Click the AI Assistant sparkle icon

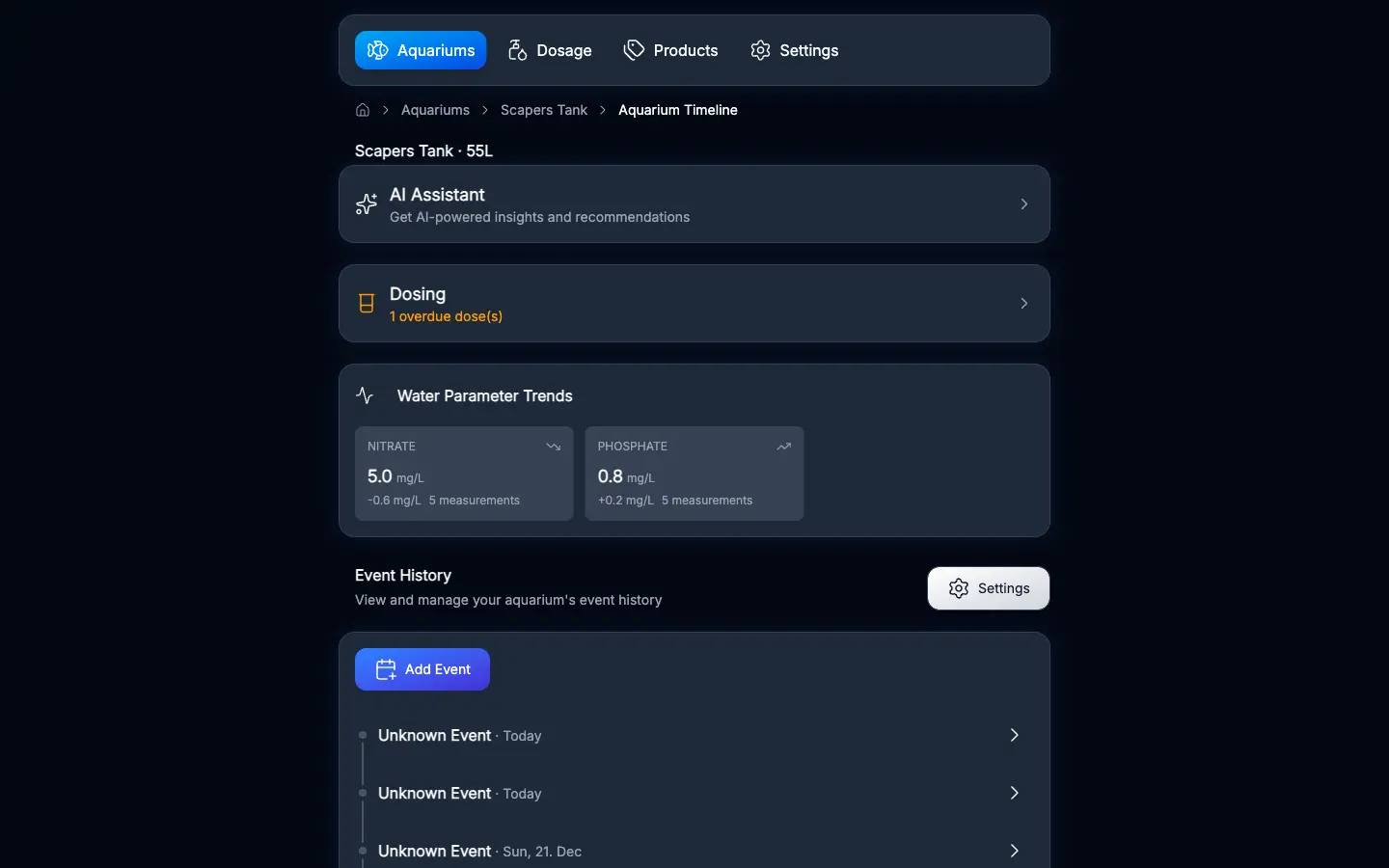pos(366,204)
